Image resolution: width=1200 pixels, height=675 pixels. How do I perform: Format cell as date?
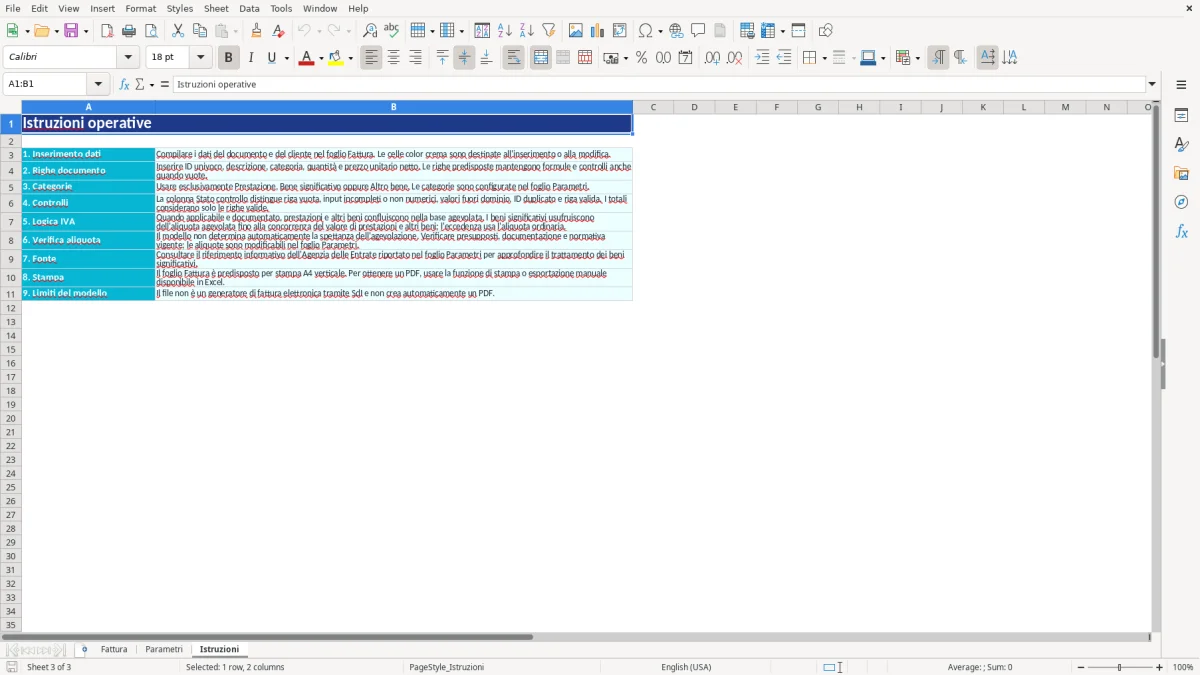click(x=686, y=58)
